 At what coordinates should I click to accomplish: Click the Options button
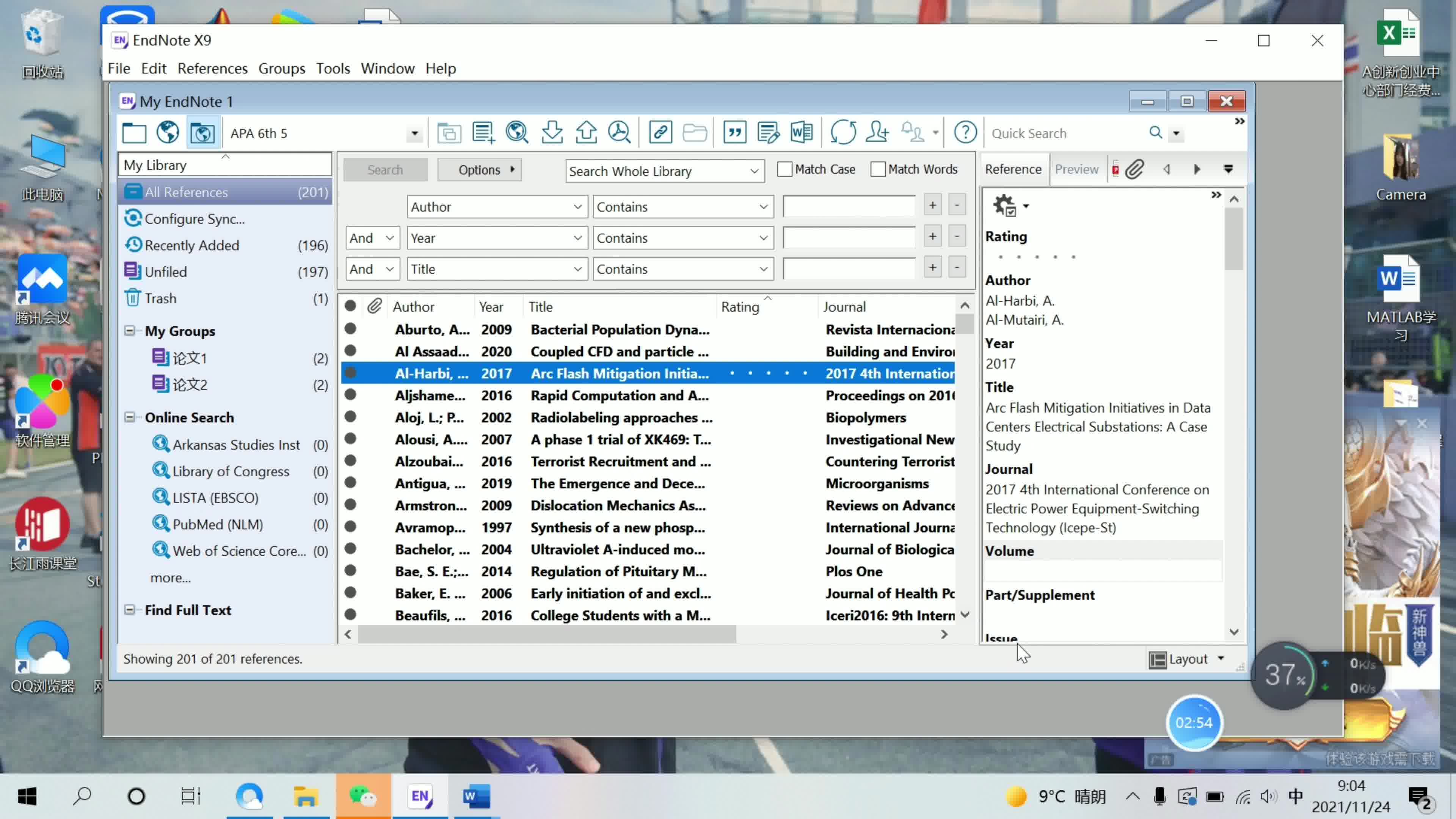(479, 169)
